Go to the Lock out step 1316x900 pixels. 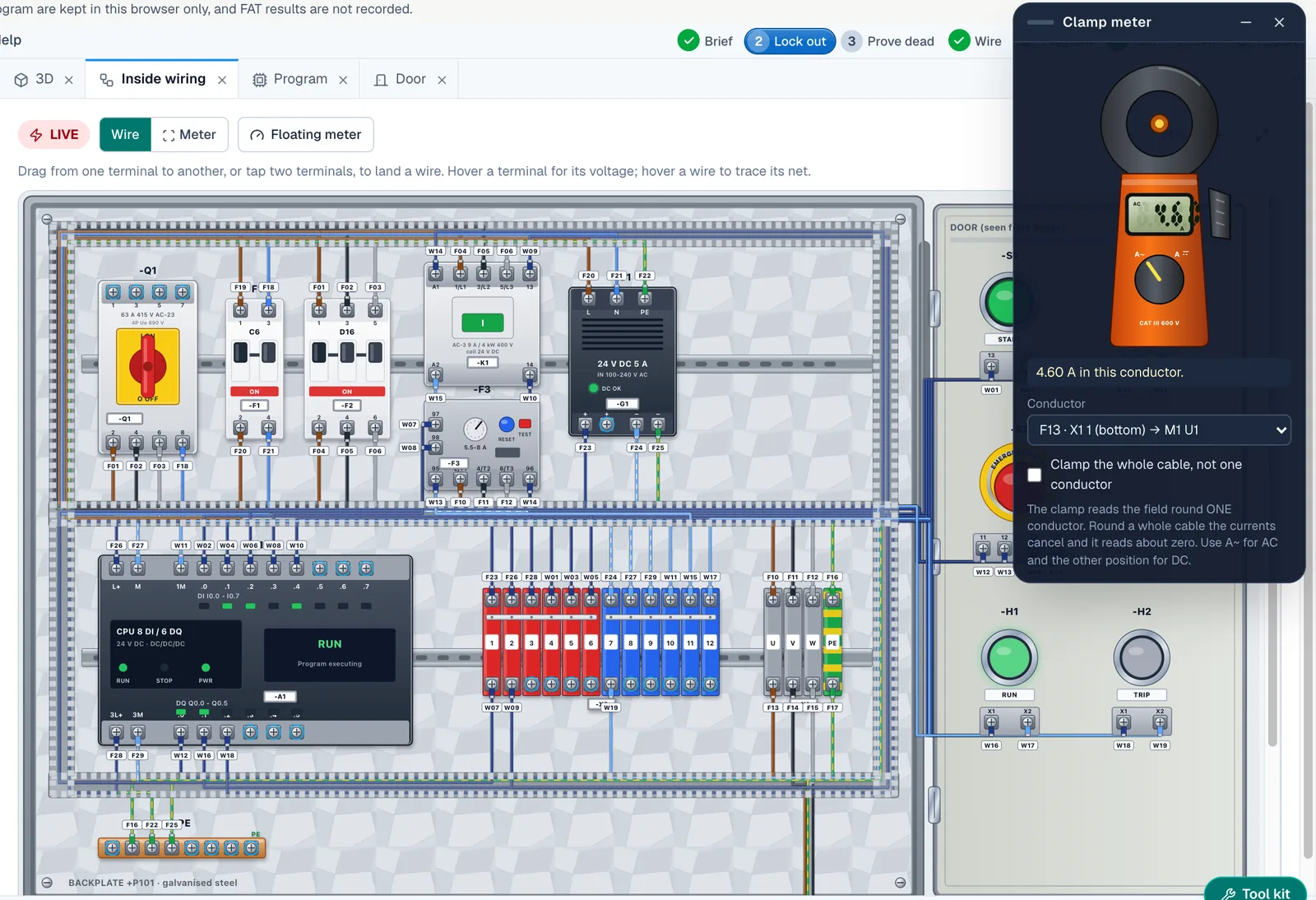point(790,41)
